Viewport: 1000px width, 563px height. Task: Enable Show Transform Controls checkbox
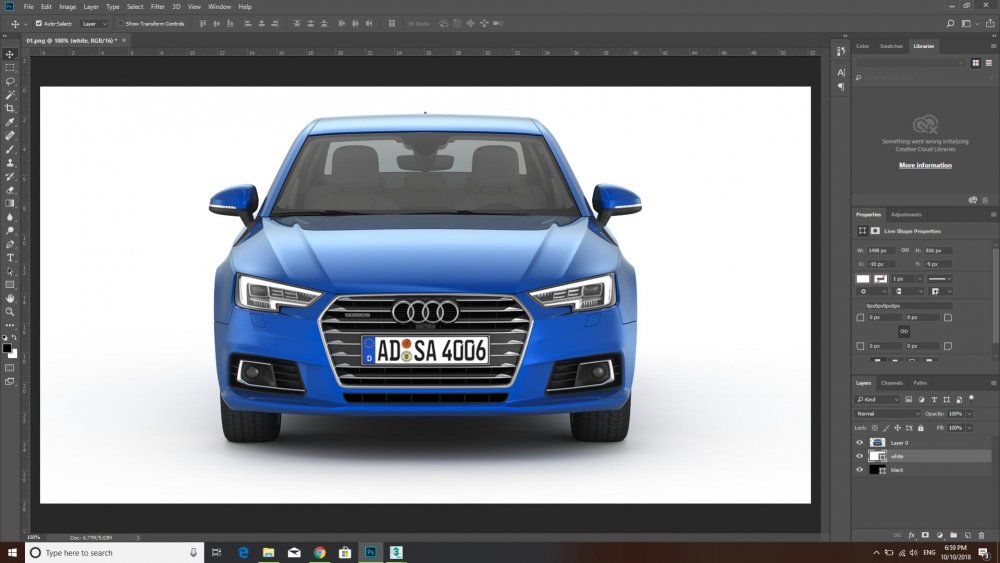121,23
